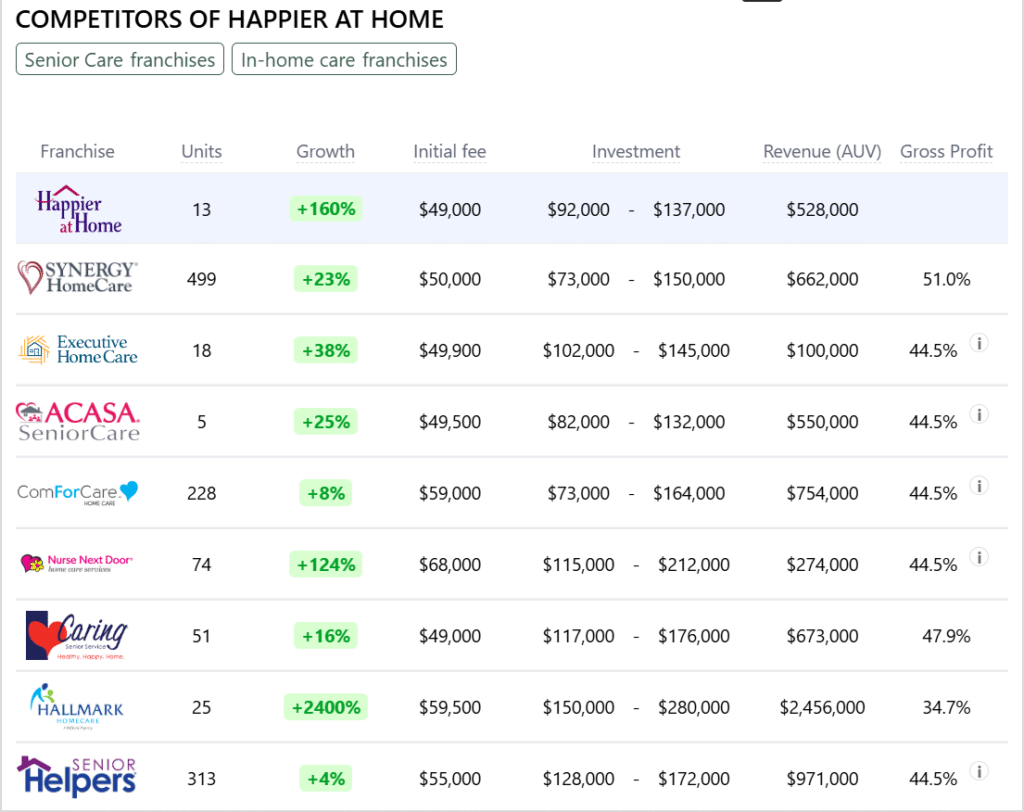
Task: Click the Franchise column header
Action: (77, 151)
